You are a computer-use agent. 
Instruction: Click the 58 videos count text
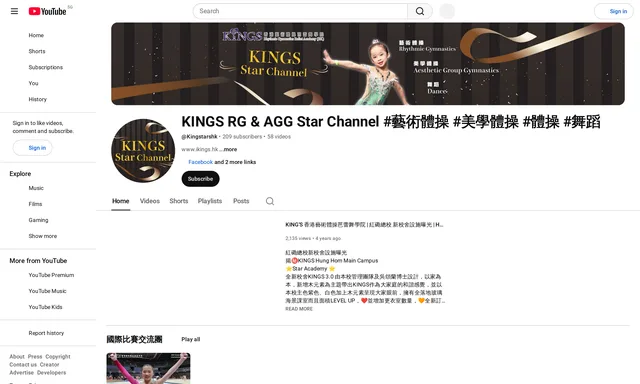(x=279, y=137)
